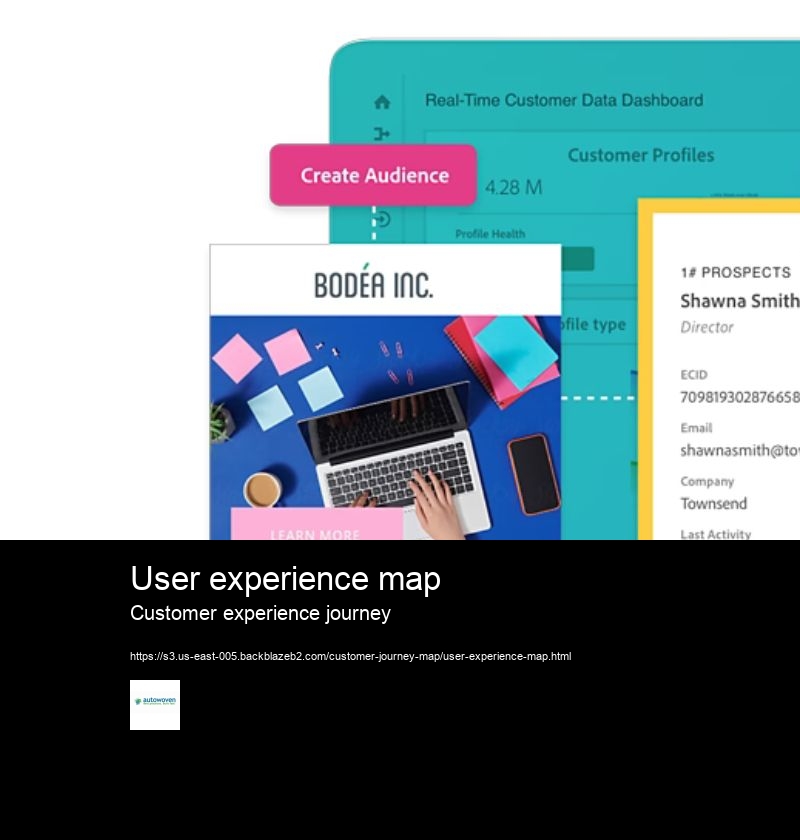Click the Real-Time Customer Data Dashboard title
800x840 pixels.
564,100
